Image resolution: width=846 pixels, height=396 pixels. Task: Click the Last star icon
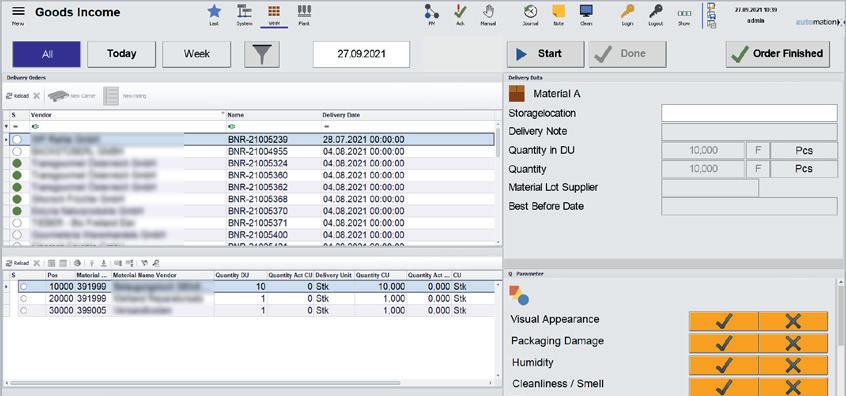click(x=214, y=11)
